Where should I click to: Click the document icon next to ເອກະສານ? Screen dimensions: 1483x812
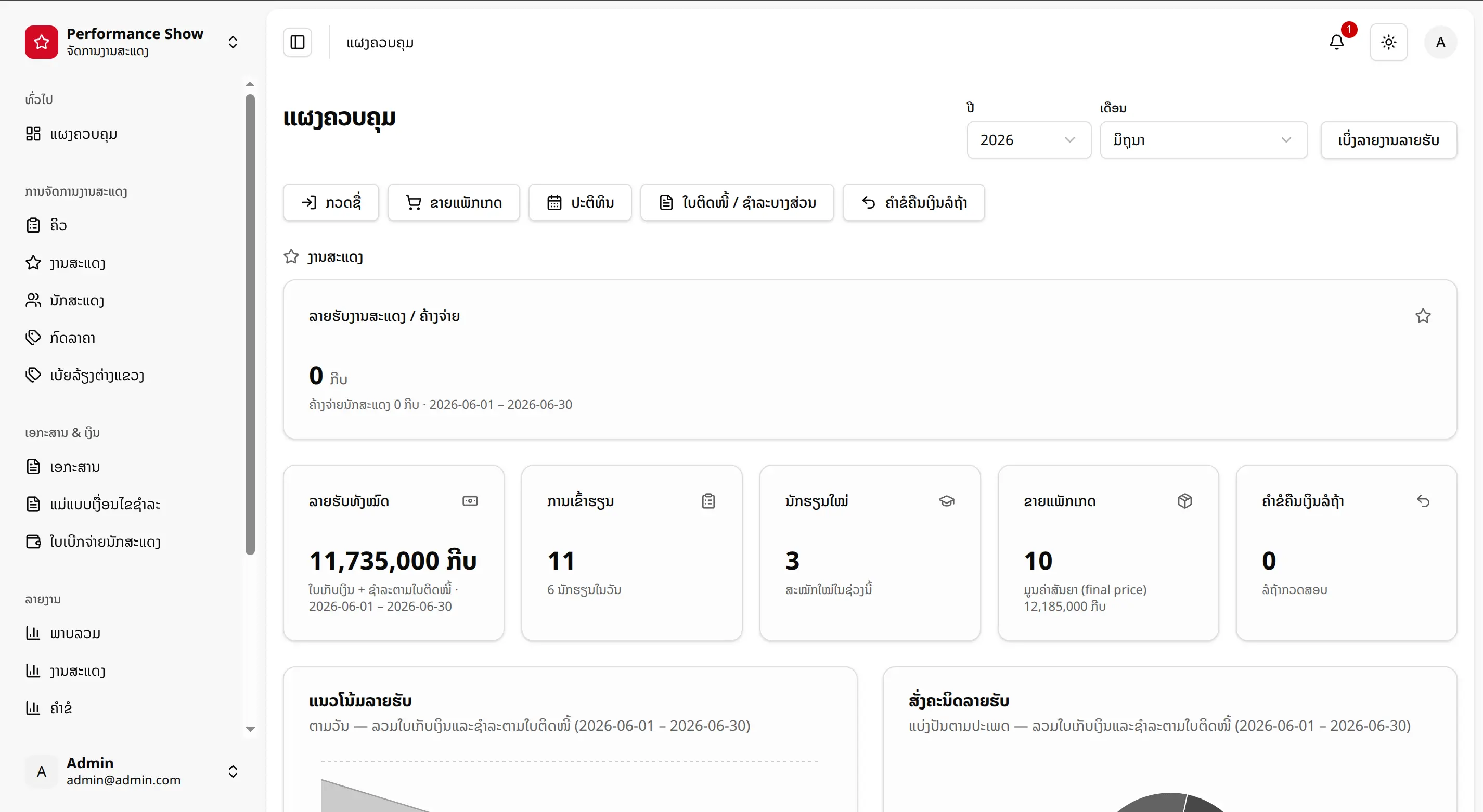pos(33,467)
